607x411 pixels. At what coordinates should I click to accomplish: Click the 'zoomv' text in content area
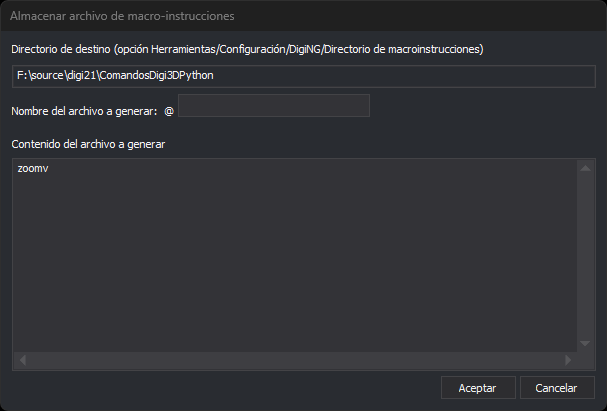click(33, 169)
